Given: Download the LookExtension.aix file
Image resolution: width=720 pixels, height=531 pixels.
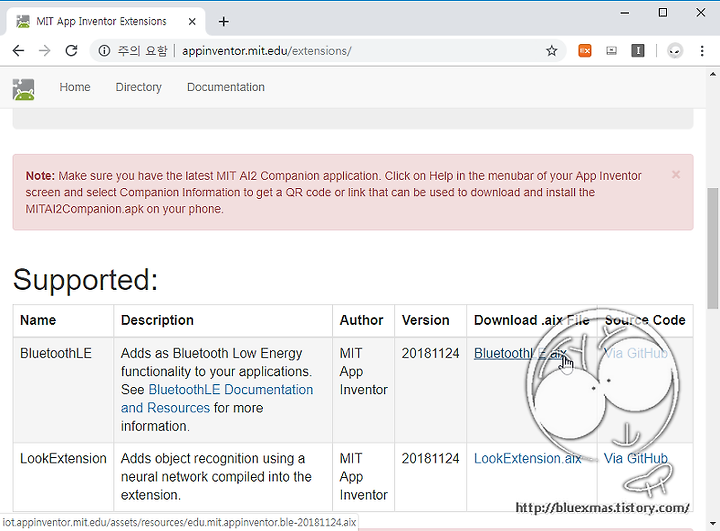Looking at the screenshot, I should pyautogui.click(x=527, y=458).
